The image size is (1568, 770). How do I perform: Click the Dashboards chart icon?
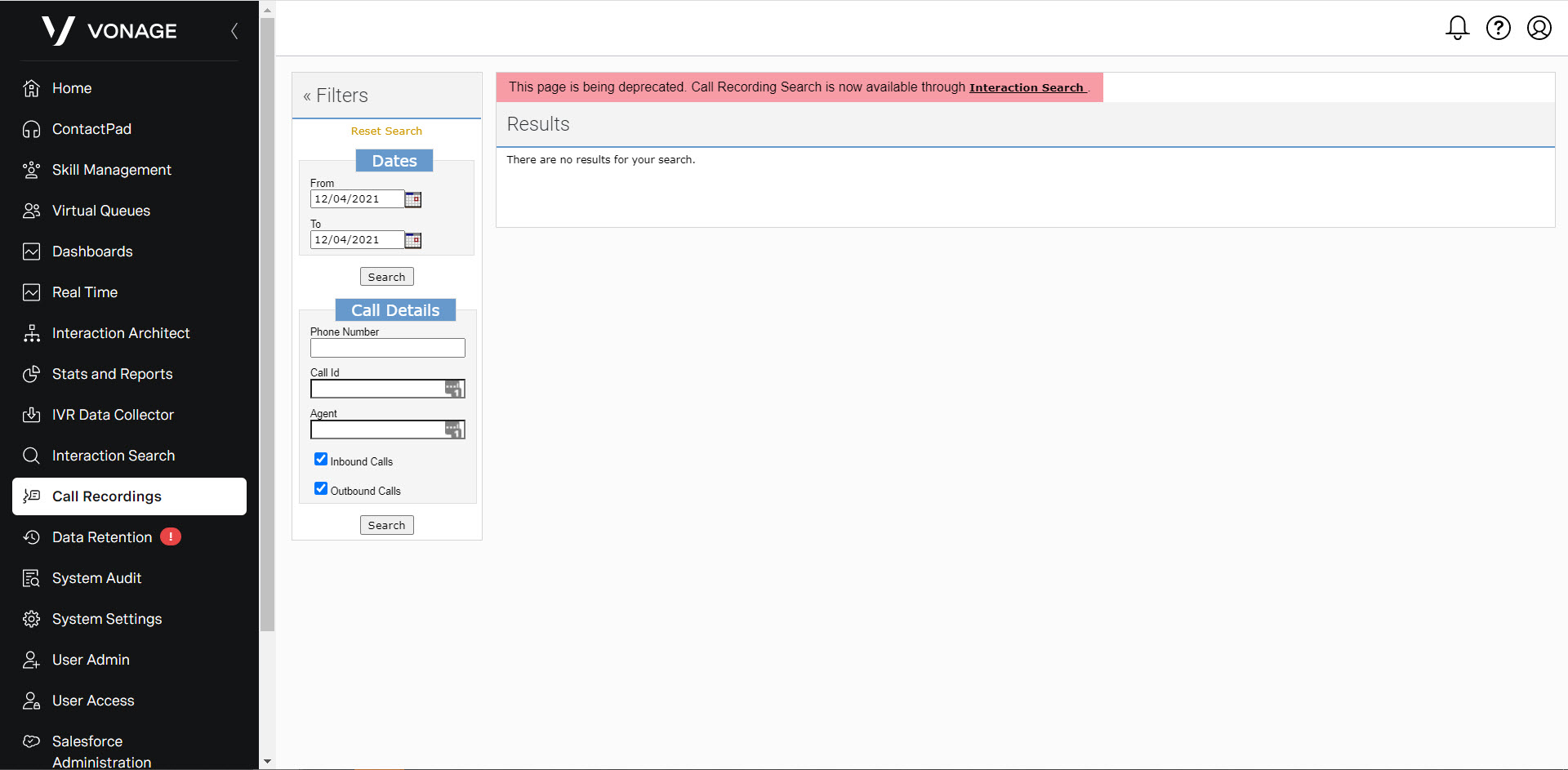pos(31,251)
